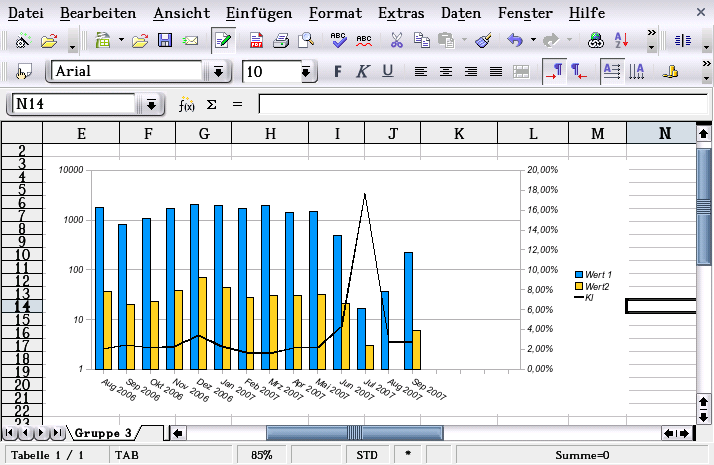Insert Sum with the Sigma icon

click(x=211, y=105)
